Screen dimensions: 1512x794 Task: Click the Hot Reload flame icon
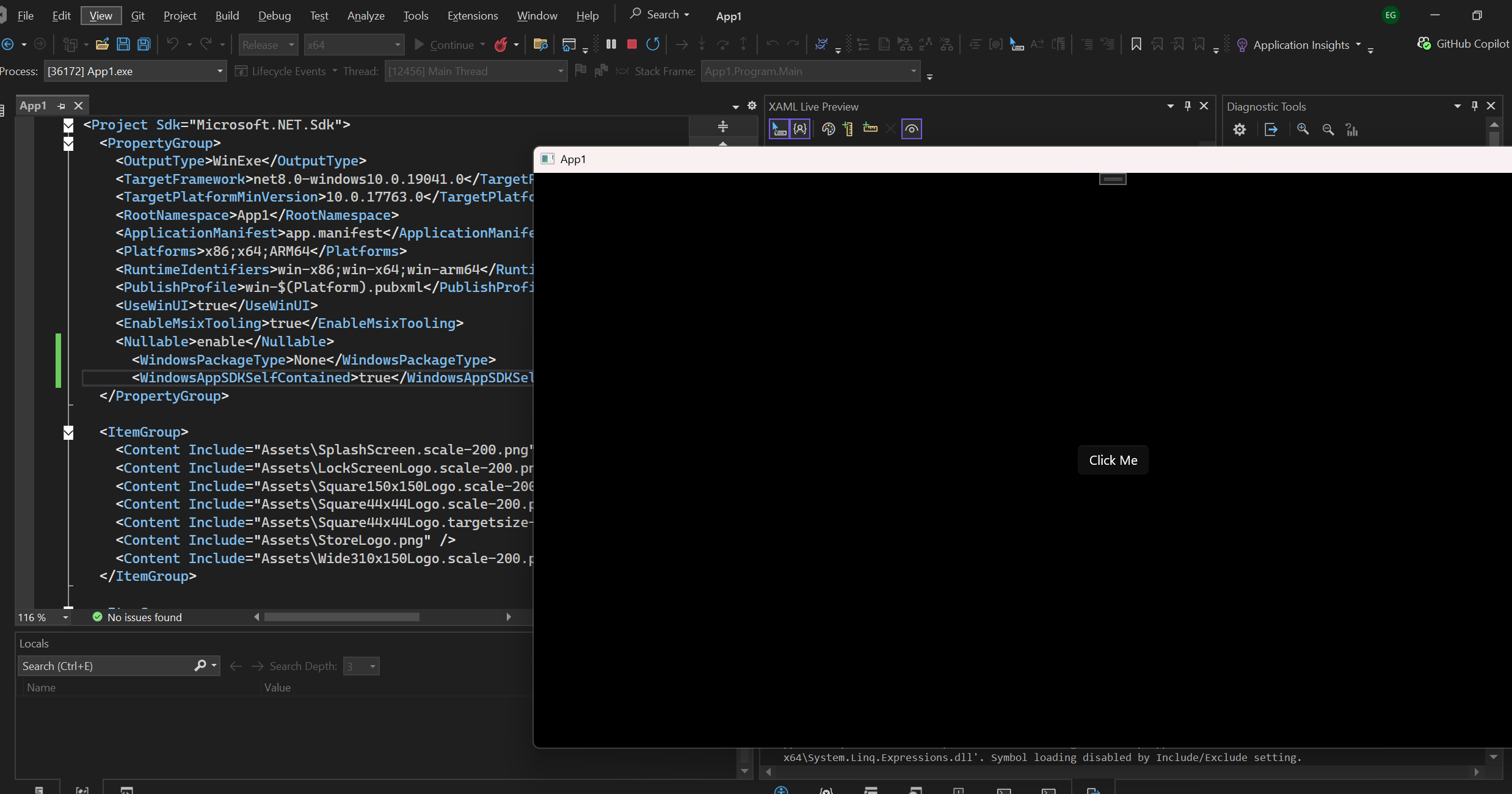501,45
